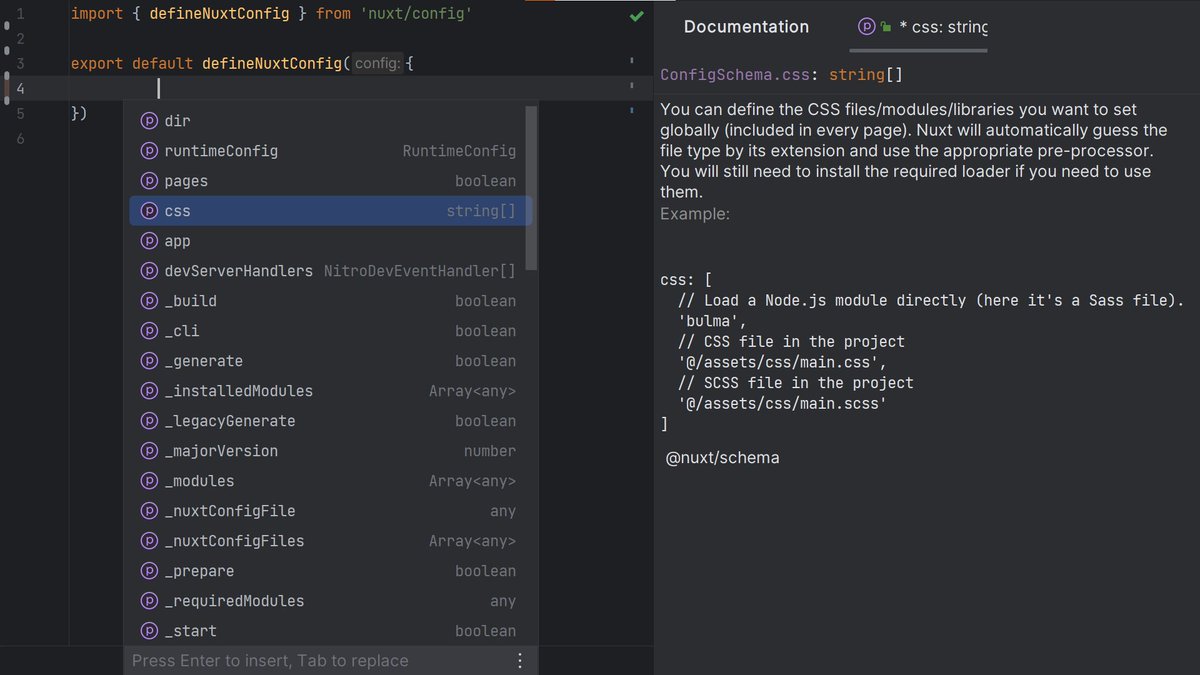Screen dimensions: 1200x675
Task: Select the runtimeConfig completion suggestion
Action: pyautogui.click(x=327, y=151)
